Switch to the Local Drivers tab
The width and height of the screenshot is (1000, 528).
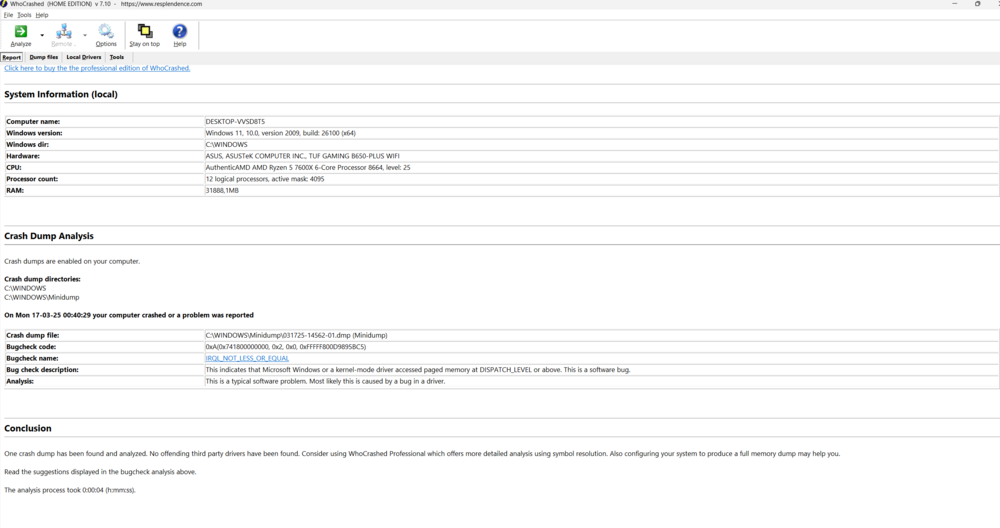(x=84, y=57)
